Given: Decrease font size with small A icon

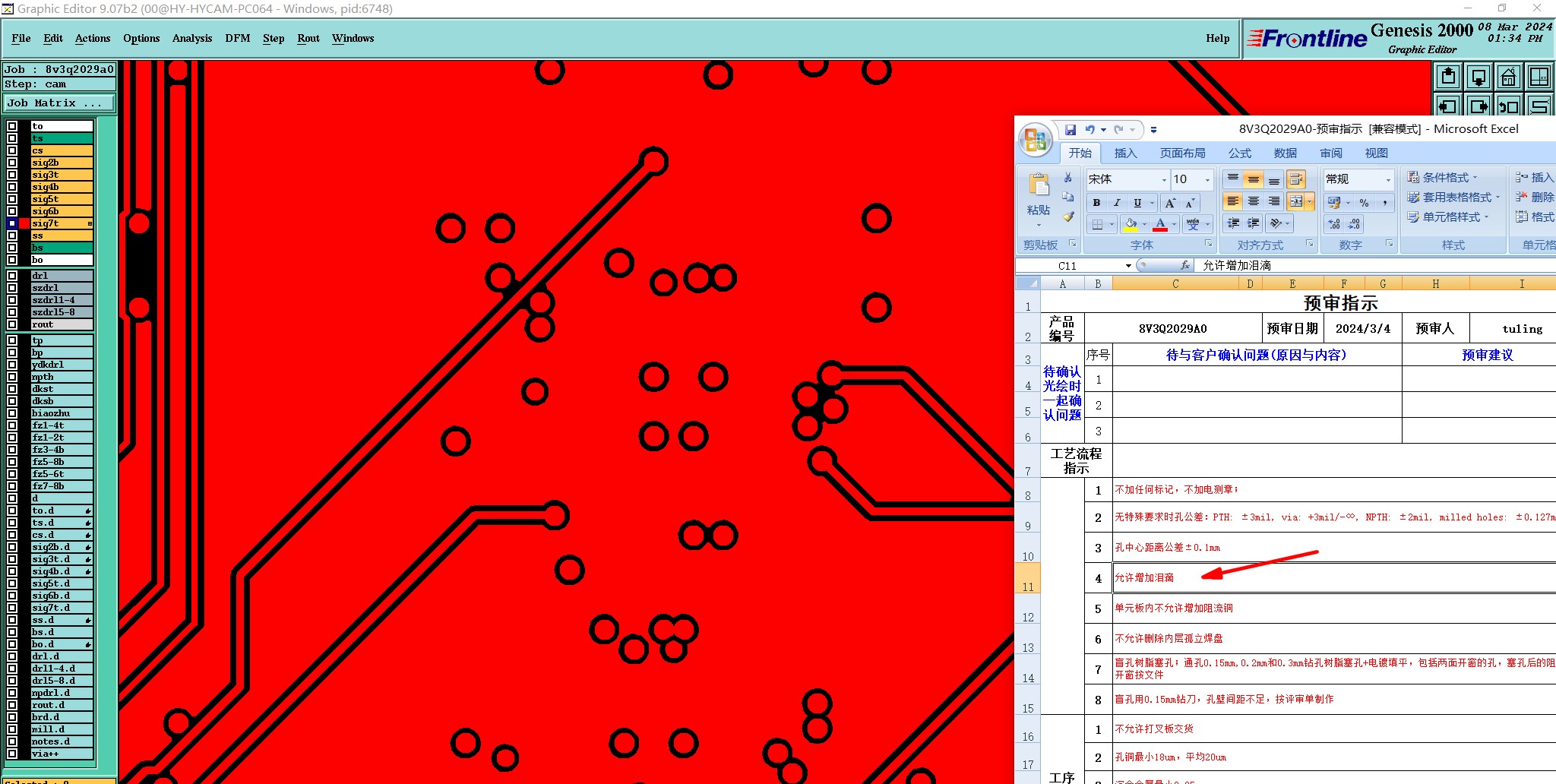Looking at the screenshot, I should 1190,203.
